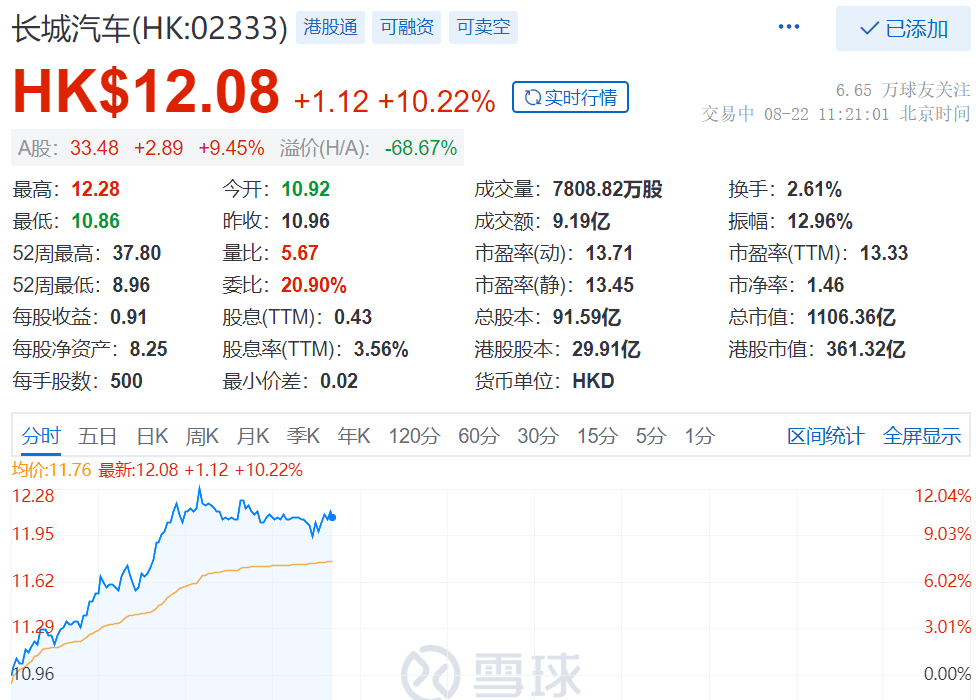
Task: Click the 全屏显示 fullscreen link
Action: (x=922, y=436)
